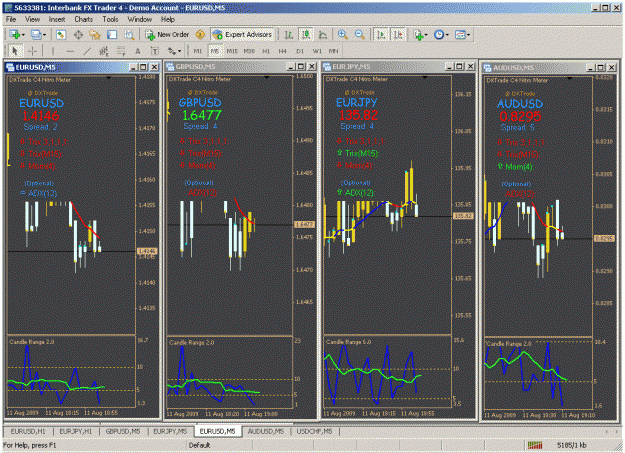This screenshot has width=625, height=453.
Task: Zoom in on the chart
Action: pyautogui.click(x=342, y=35)
